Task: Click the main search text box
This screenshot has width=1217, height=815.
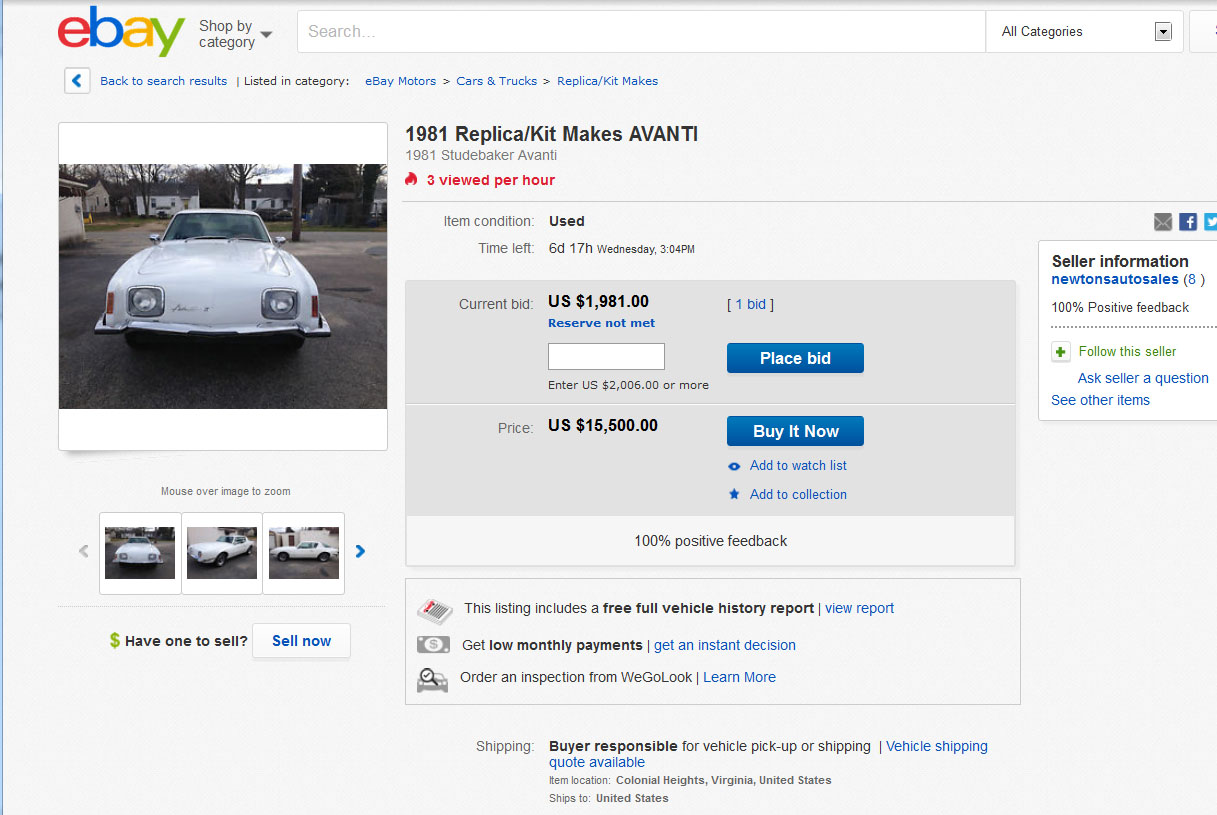Action: tap(640, 32)
